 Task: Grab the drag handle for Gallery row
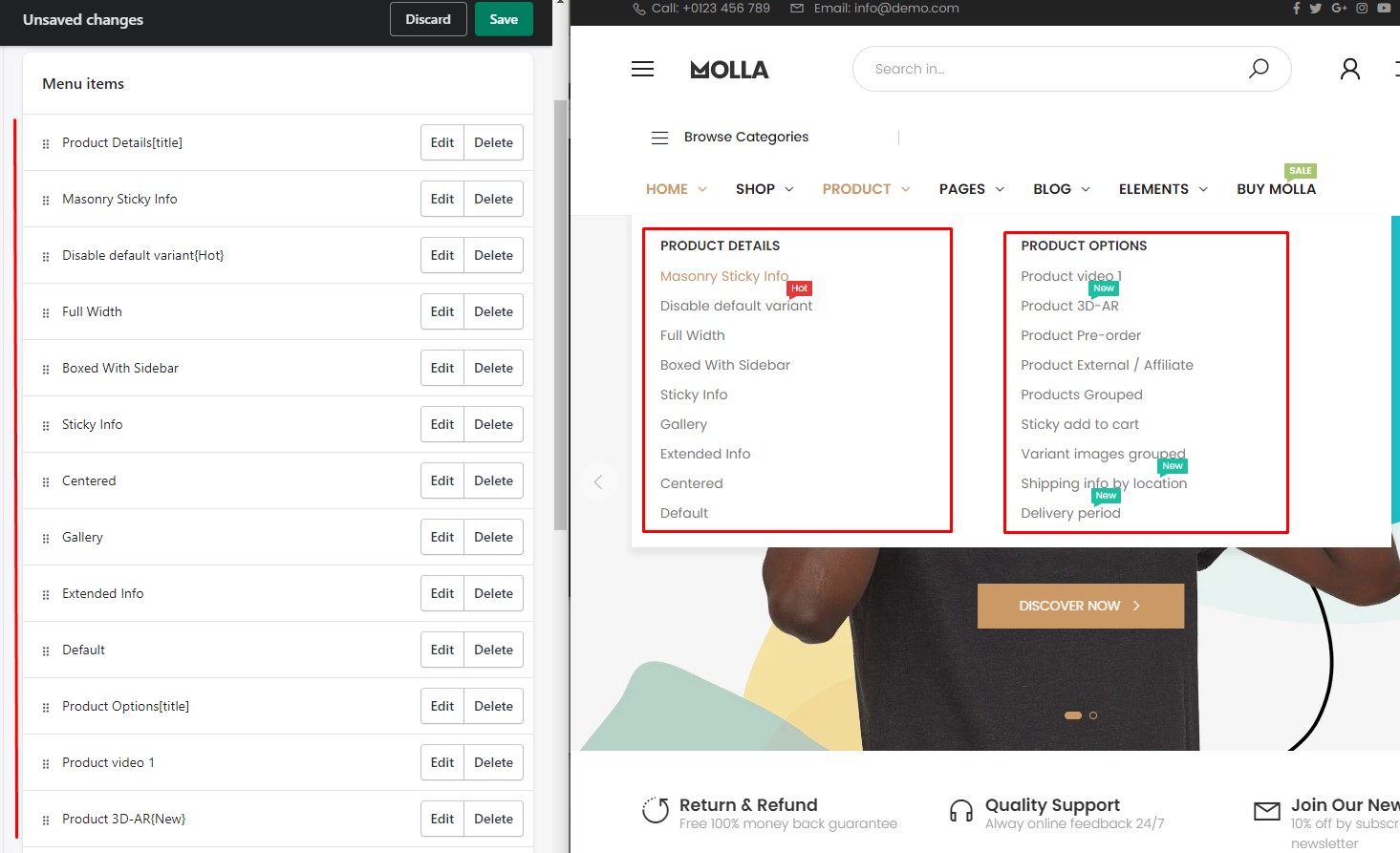point(46,538)
